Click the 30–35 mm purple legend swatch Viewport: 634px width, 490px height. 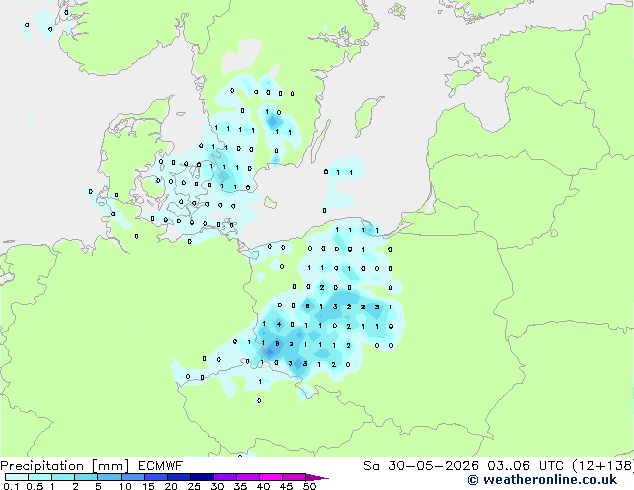coord(224,477)
